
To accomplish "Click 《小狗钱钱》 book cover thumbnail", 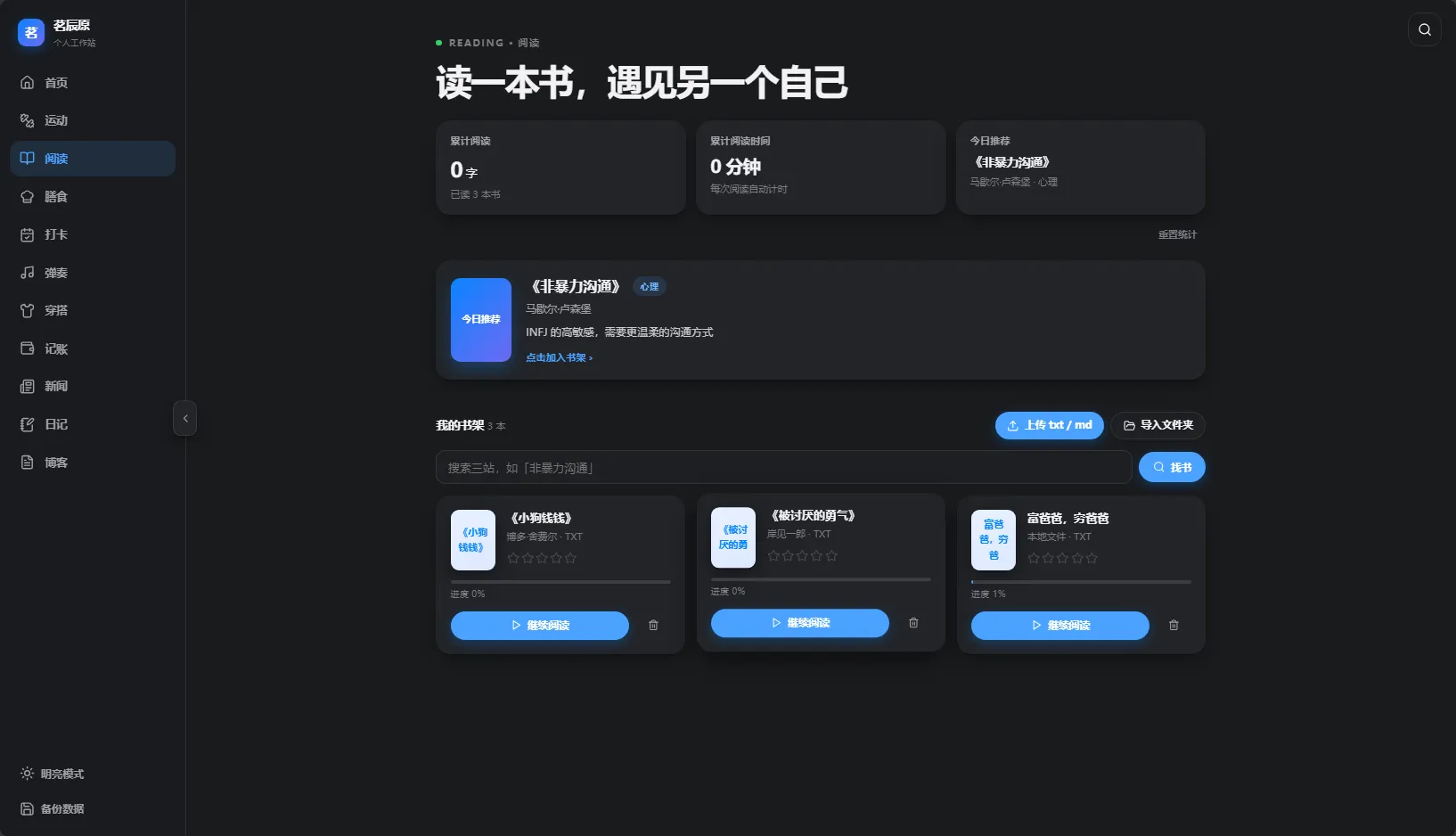I will (473, 540).
